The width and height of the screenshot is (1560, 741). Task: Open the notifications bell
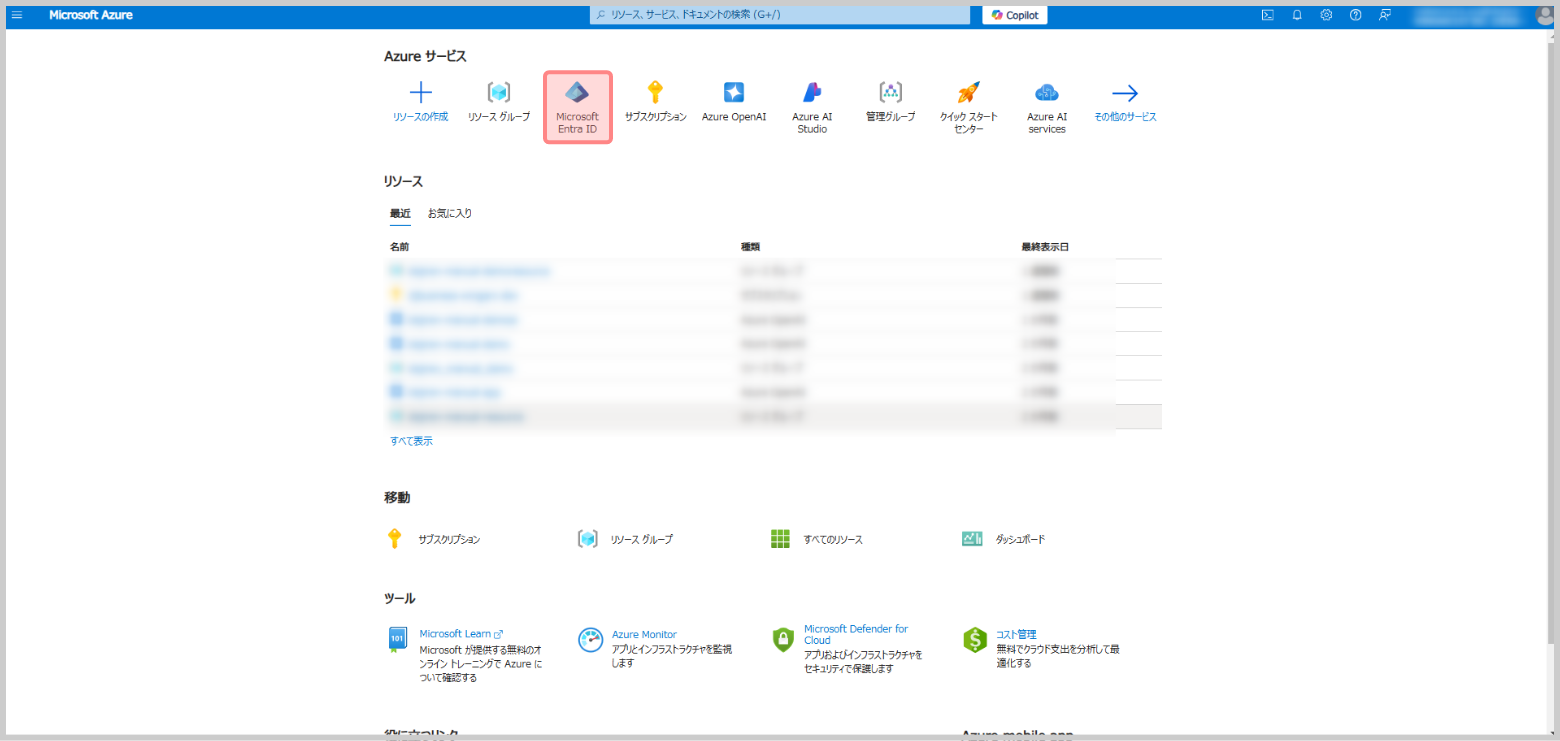(x=1297, y=15)
